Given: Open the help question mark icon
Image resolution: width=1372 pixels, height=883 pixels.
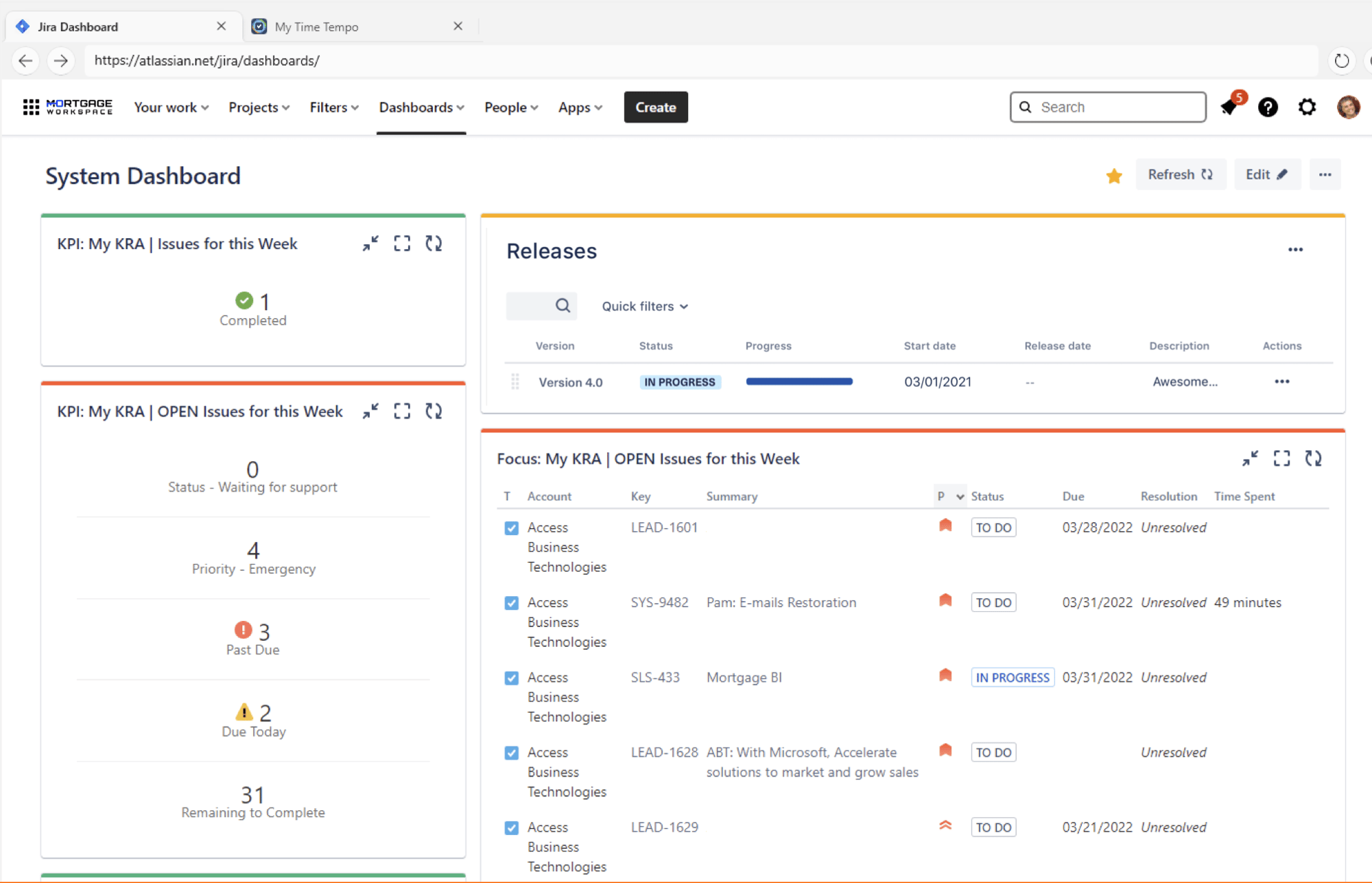Looking at the screenshot, I should coord(1268,107).
